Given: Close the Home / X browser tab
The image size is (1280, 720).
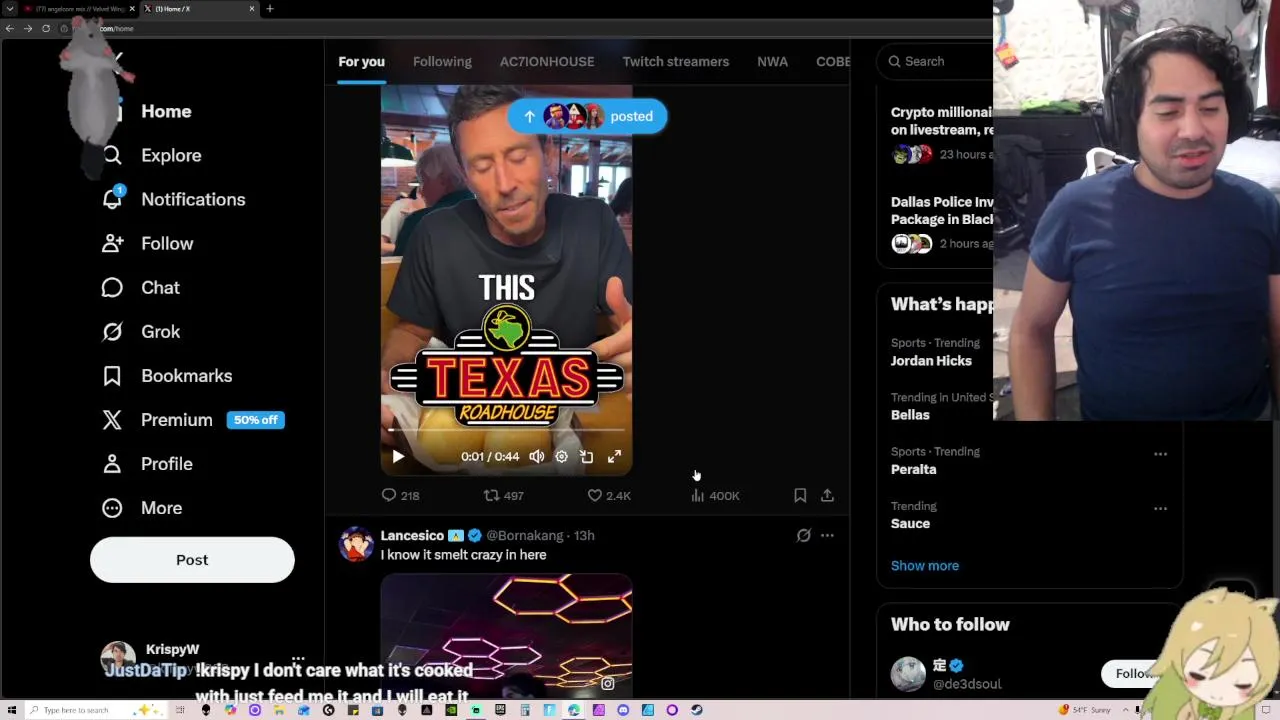Looking at the screenshot, I should [252, 9].
